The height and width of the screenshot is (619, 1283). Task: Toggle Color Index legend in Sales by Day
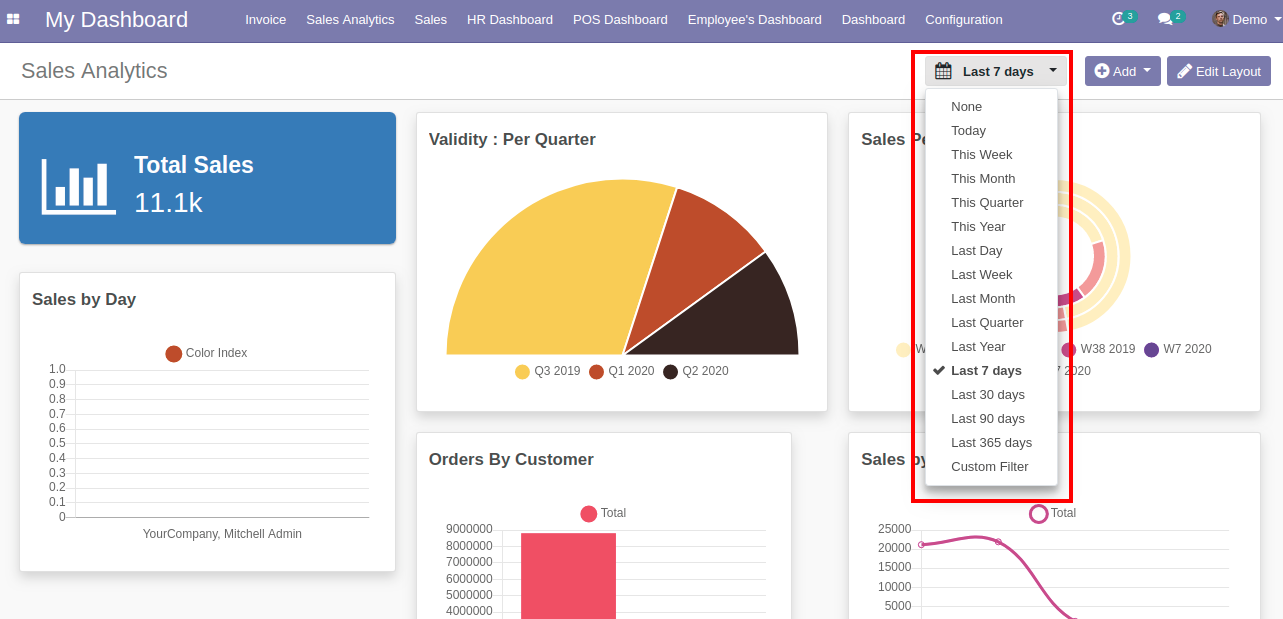click(206, 353)
